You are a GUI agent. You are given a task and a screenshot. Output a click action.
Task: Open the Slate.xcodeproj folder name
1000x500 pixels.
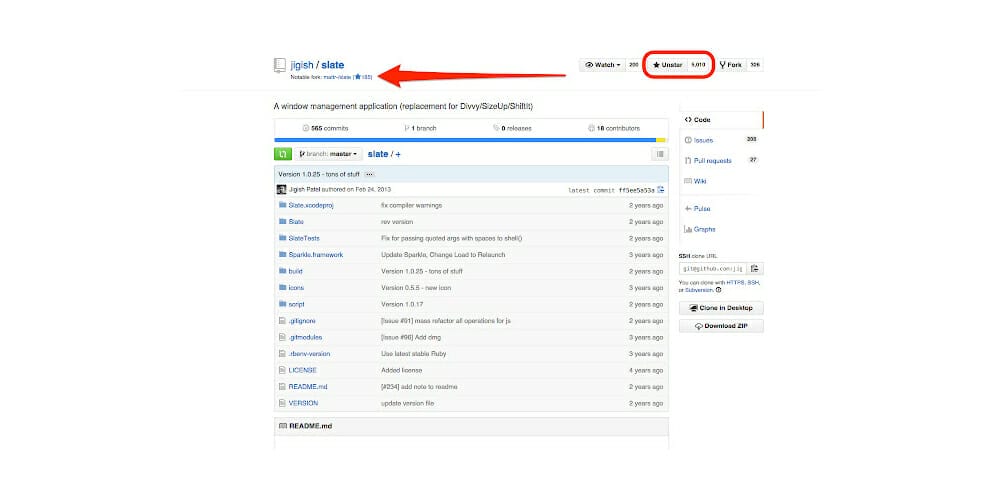pos(311,205)
